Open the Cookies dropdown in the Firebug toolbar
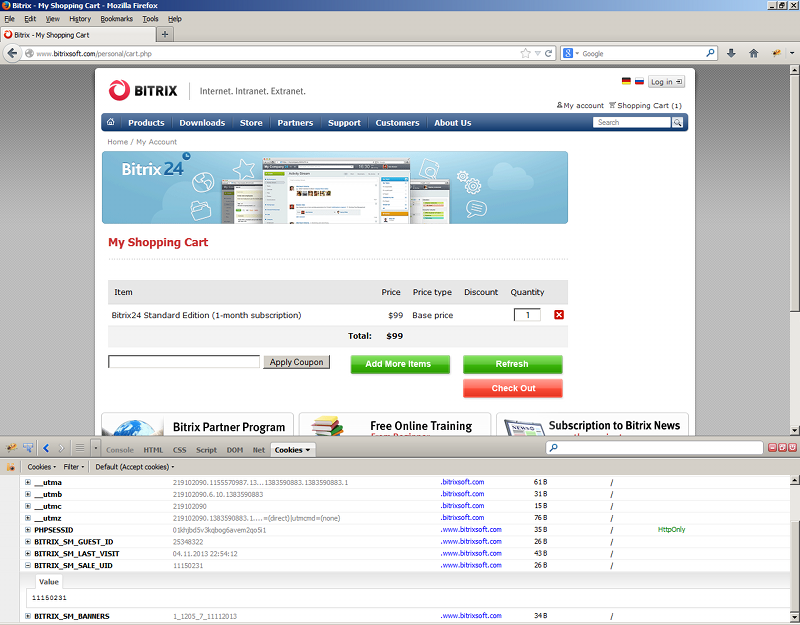The width and height of the screenshot is (800, 625). [41, 467]
